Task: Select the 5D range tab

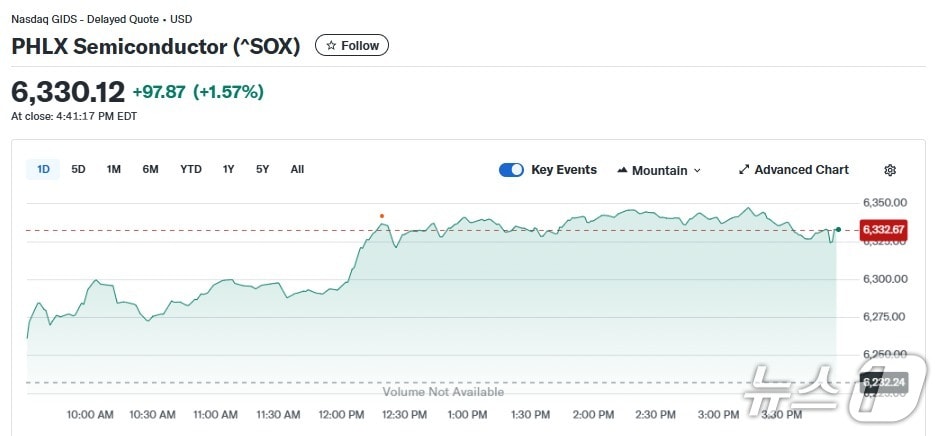Action: point(78,169)
